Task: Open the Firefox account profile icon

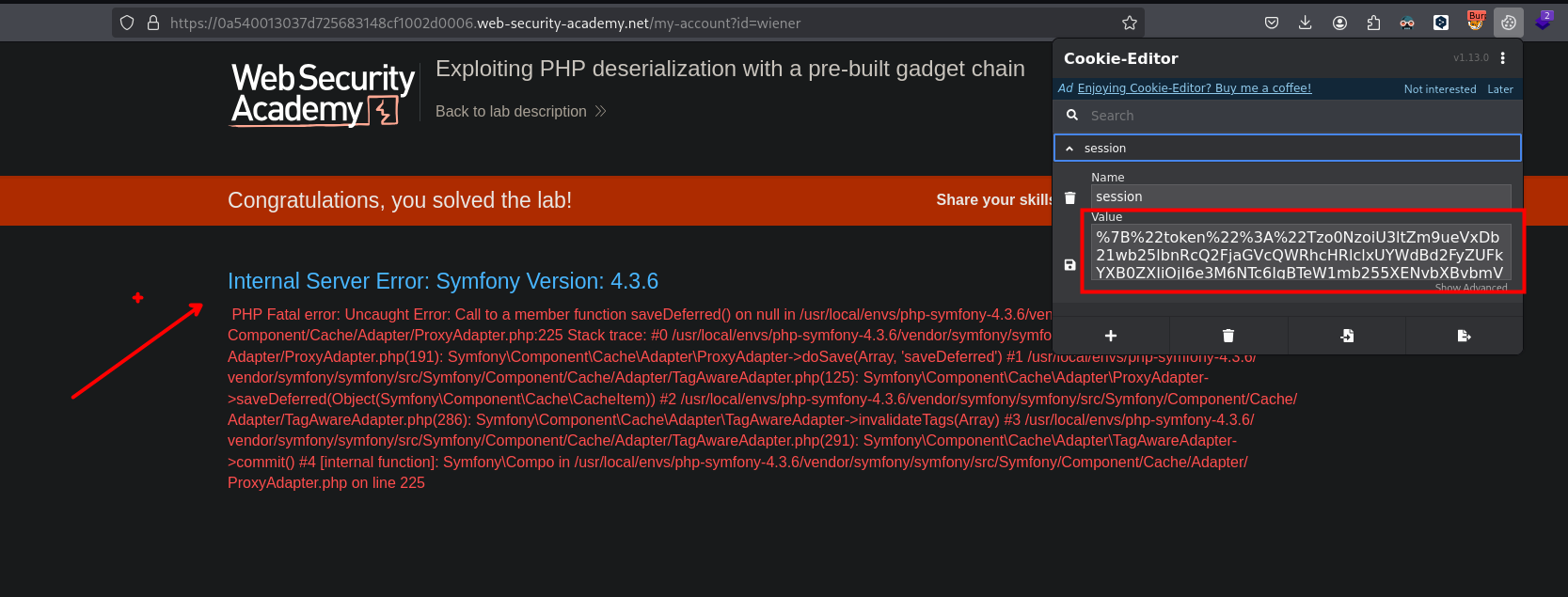Action: pos(1339,23)
